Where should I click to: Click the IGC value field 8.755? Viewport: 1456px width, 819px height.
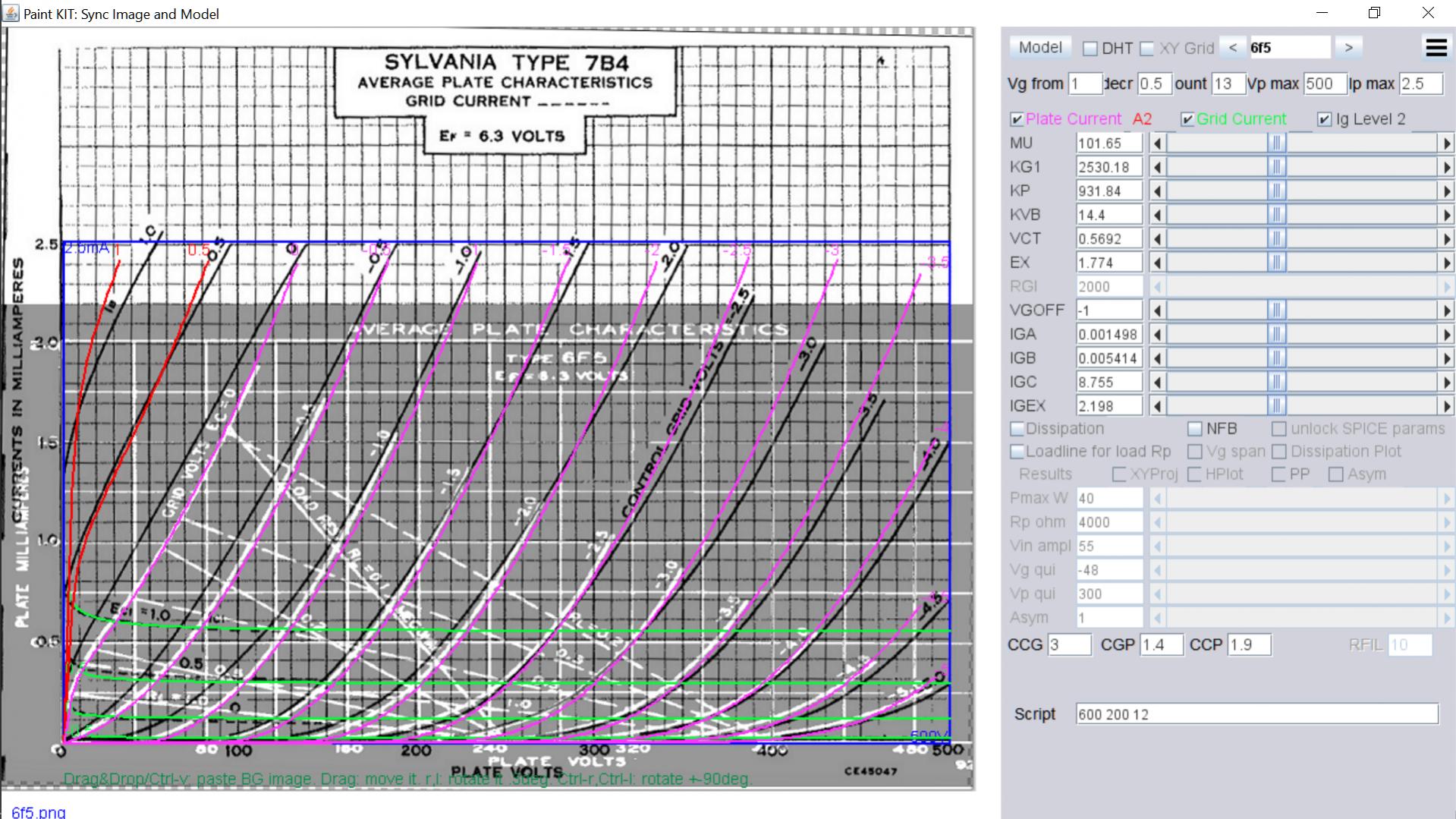(1109, 382)
